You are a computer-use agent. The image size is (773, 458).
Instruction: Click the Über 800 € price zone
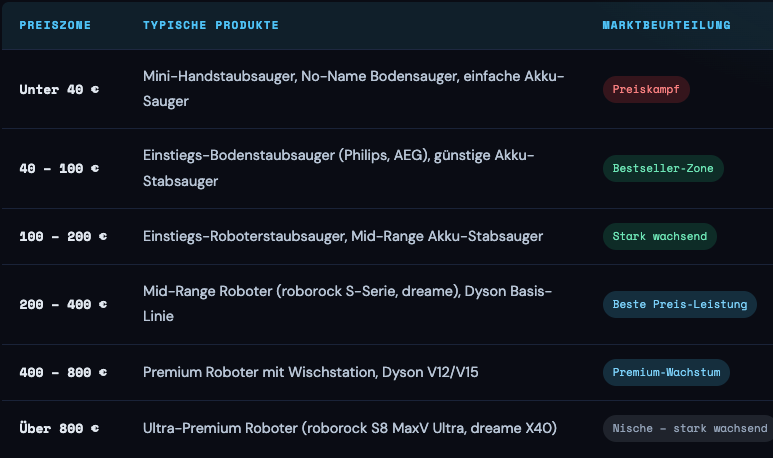(x=59, y=428)
